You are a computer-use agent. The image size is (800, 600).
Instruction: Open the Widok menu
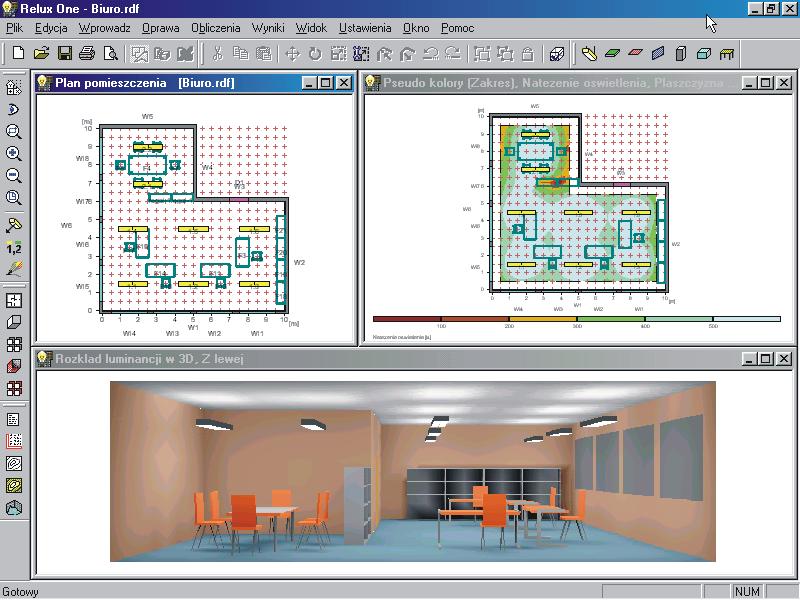[311, 28]
